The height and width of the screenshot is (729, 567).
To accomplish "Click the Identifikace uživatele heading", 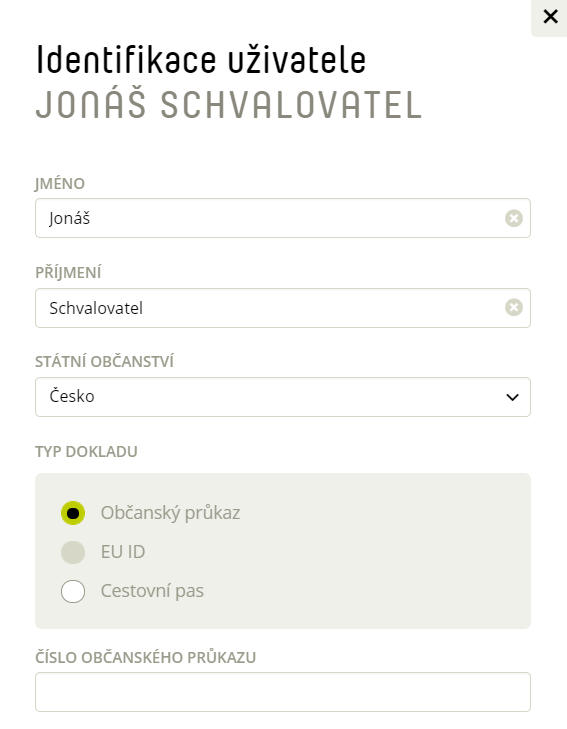I will click(201, 60).
